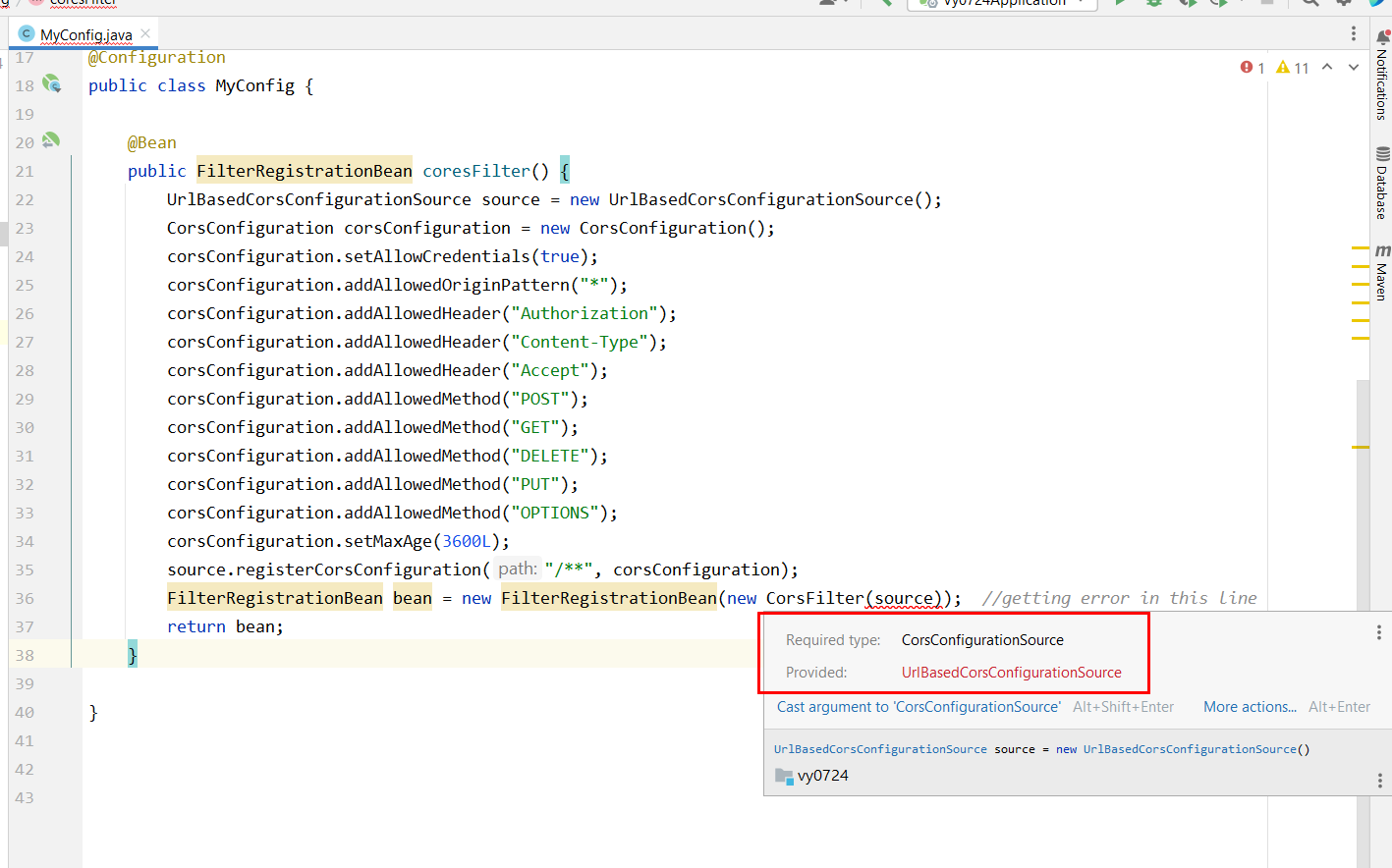Click the red error count indicator
Viewport: 1392px width, 868px height.
pyautogui.click(x=1253, y=68)
